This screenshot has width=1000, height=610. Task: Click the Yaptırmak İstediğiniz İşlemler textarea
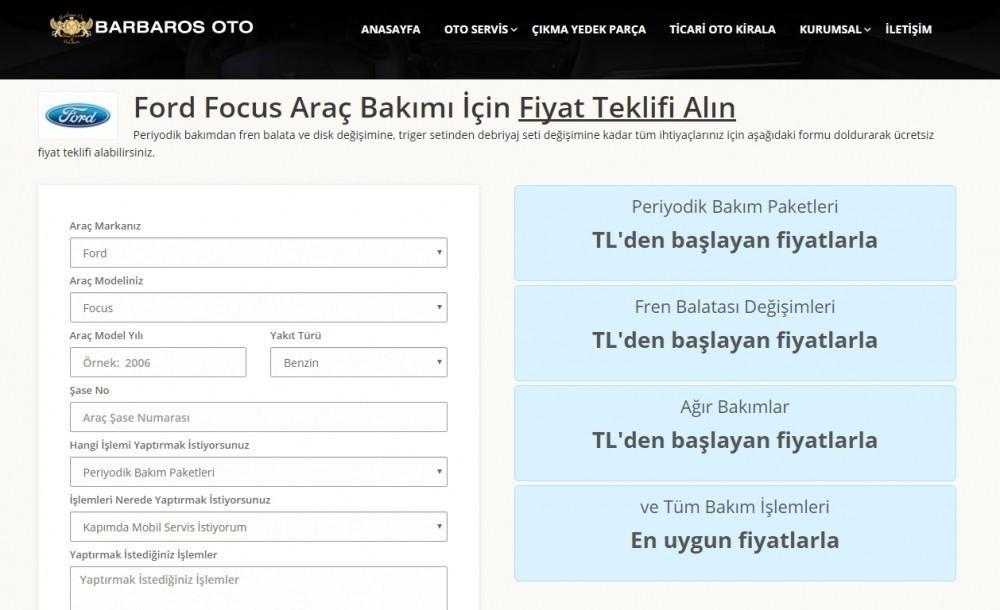click(258, 588)
